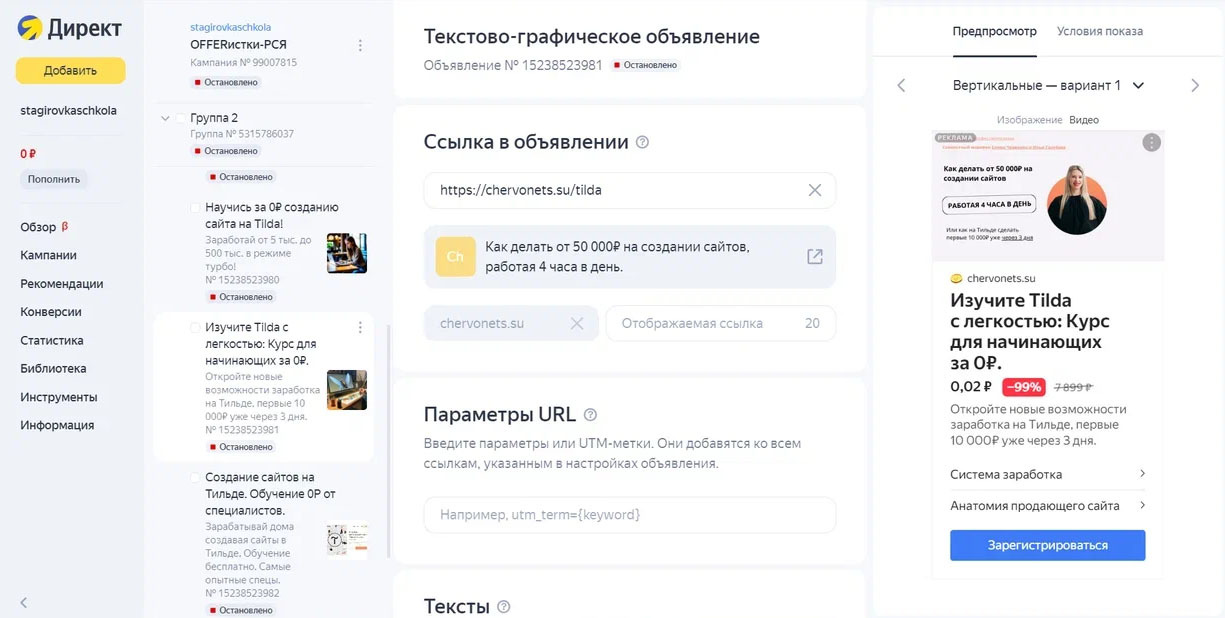Open thumbnail of the Научись за 0₽ ad
This screenshot has height=618, width=1225.
(347, 253)
